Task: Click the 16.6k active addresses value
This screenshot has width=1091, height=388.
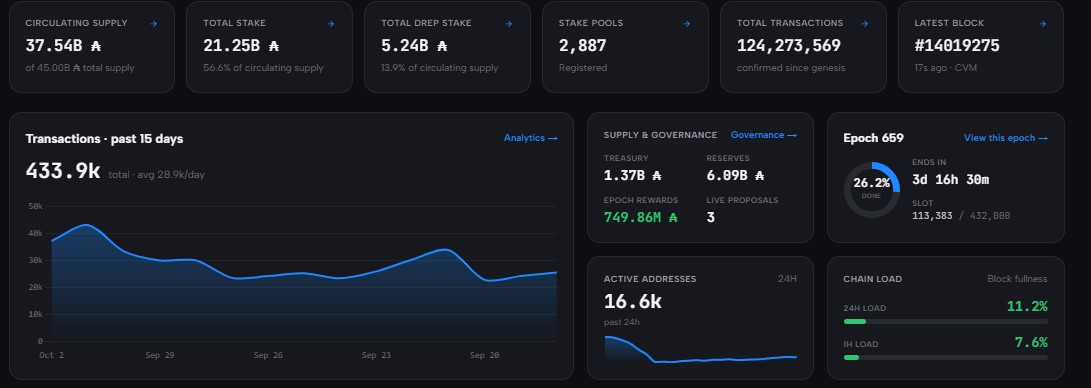Action: click(x=632, y=302)
